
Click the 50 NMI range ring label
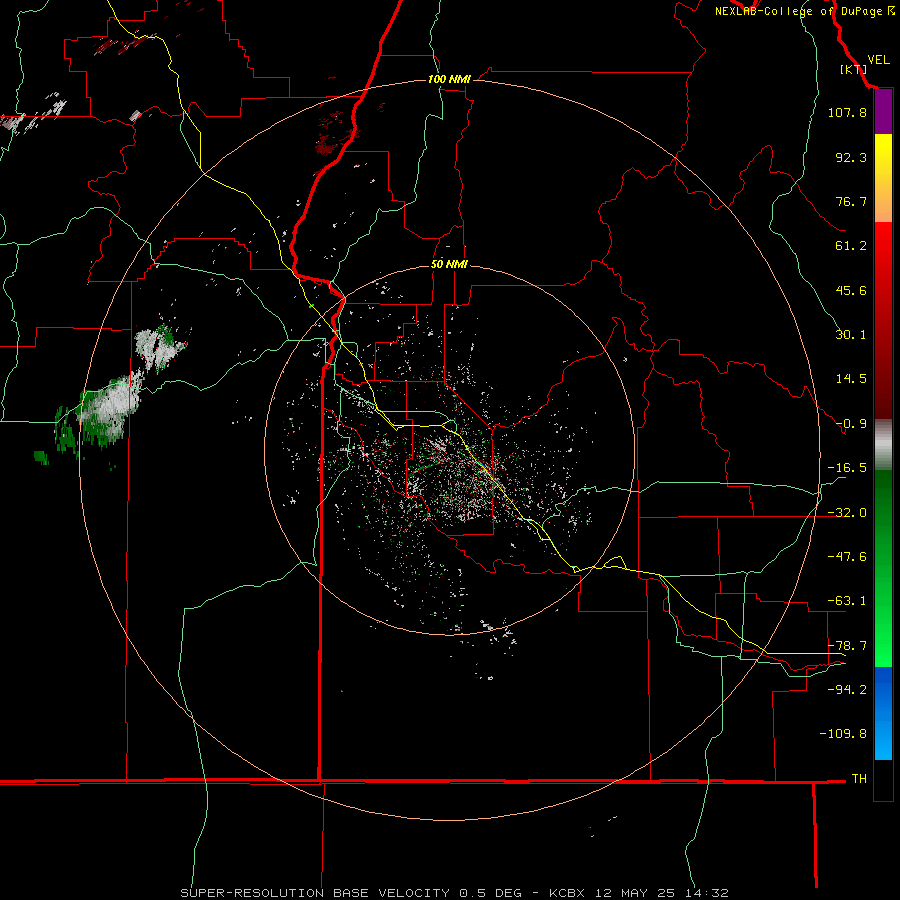[449, 264]
